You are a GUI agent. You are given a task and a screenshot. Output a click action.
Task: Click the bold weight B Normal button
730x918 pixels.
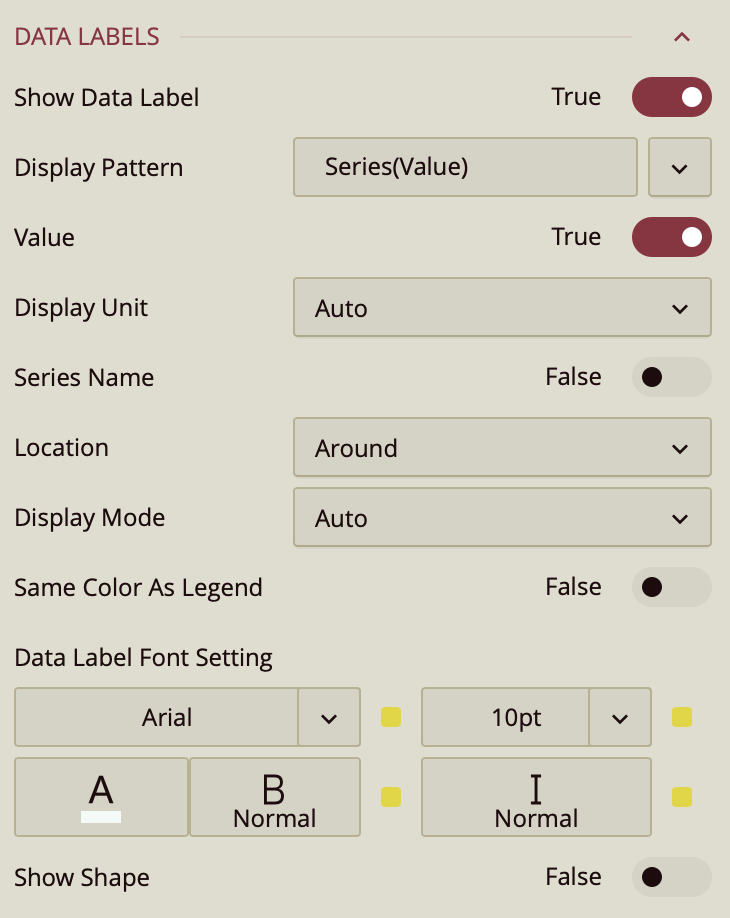click(275, 797)
